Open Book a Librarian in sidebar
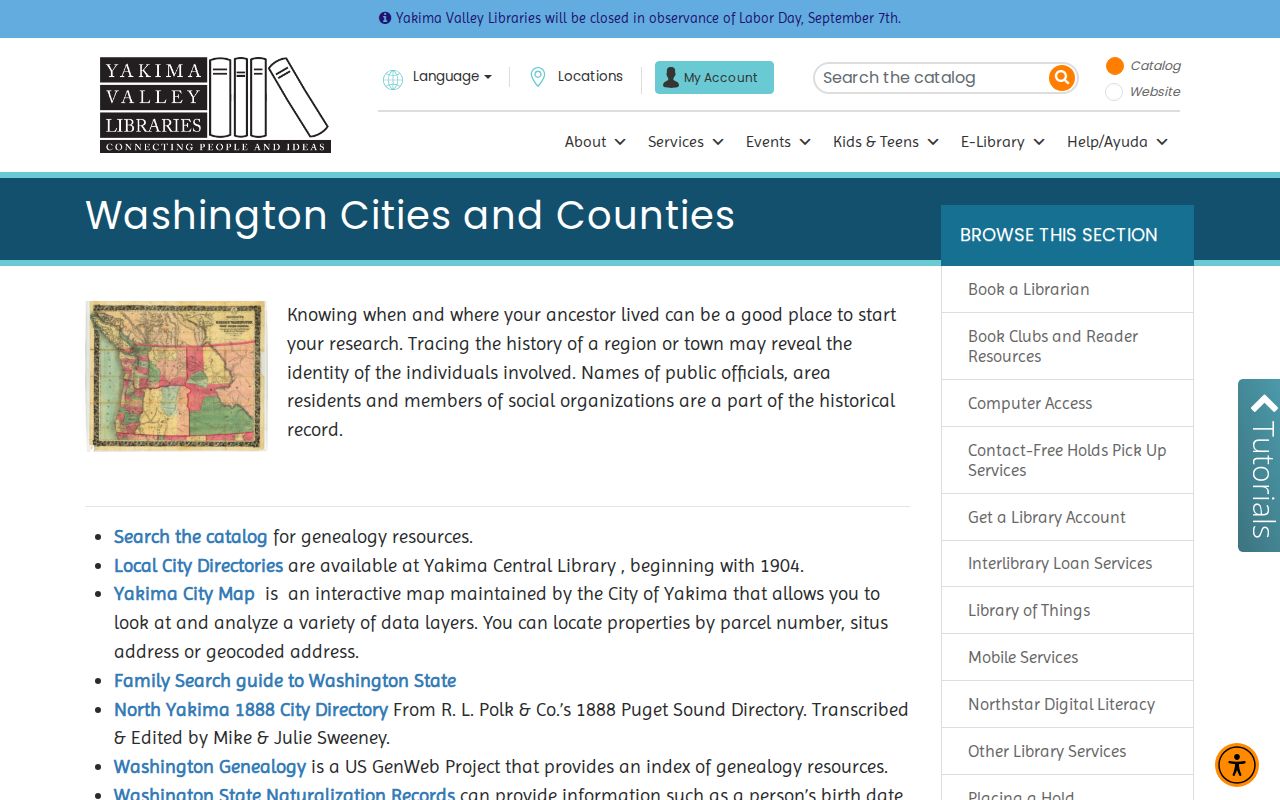The width and height of the screenshot is (1280, 800). (x=1067, y=289)
